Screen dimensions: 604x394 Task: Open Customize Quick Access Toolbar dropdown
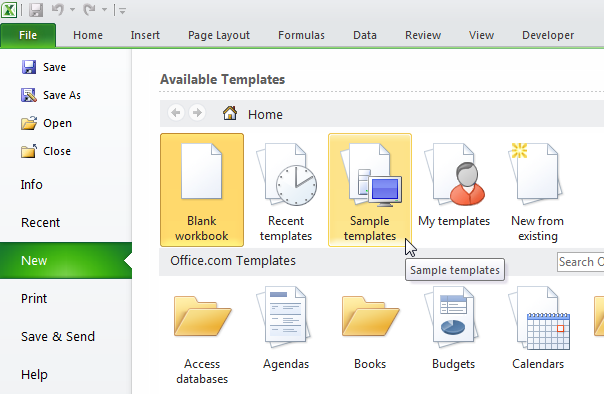point(122,11)
